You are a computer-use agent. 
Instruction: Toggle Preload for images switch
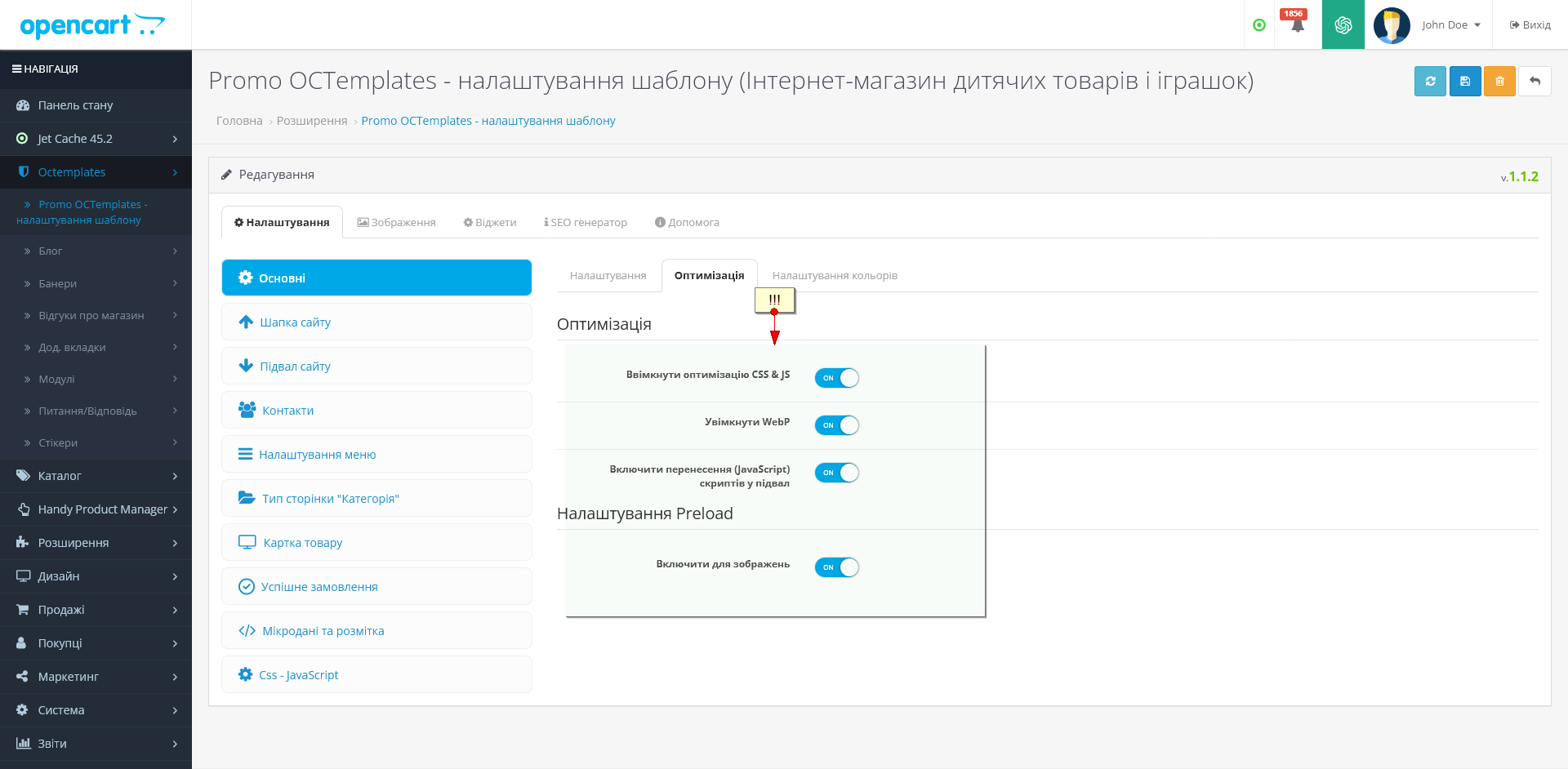point(836,567)
